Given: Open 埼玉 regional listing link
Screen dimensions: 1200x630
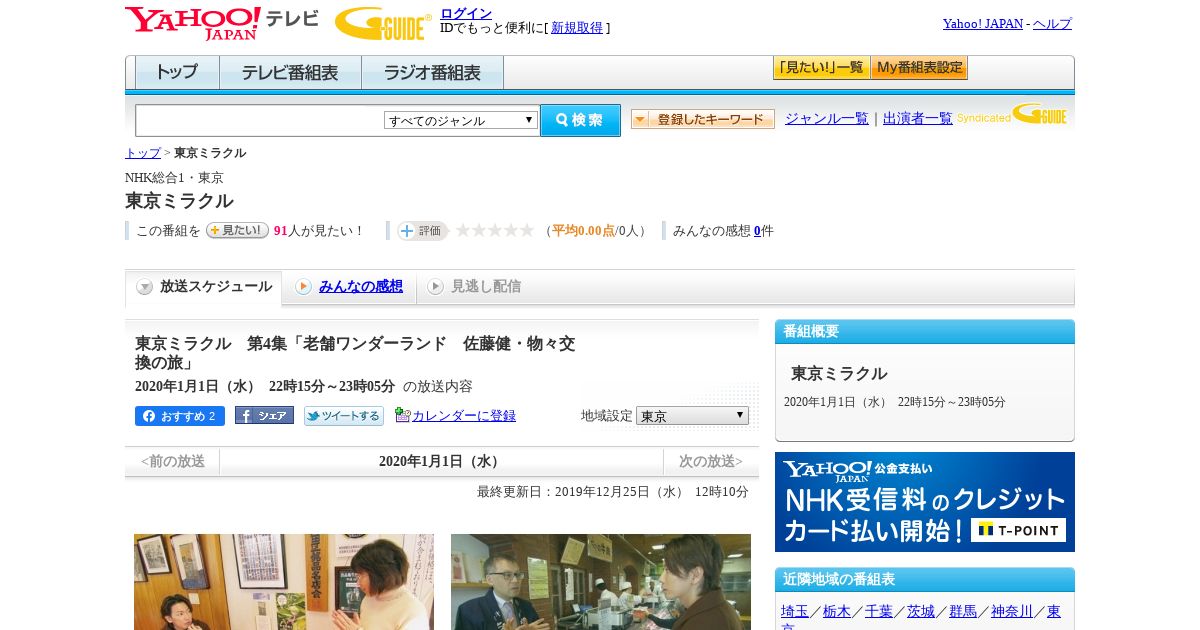Looking at the screenshot, I should click(x=795, y=611).
